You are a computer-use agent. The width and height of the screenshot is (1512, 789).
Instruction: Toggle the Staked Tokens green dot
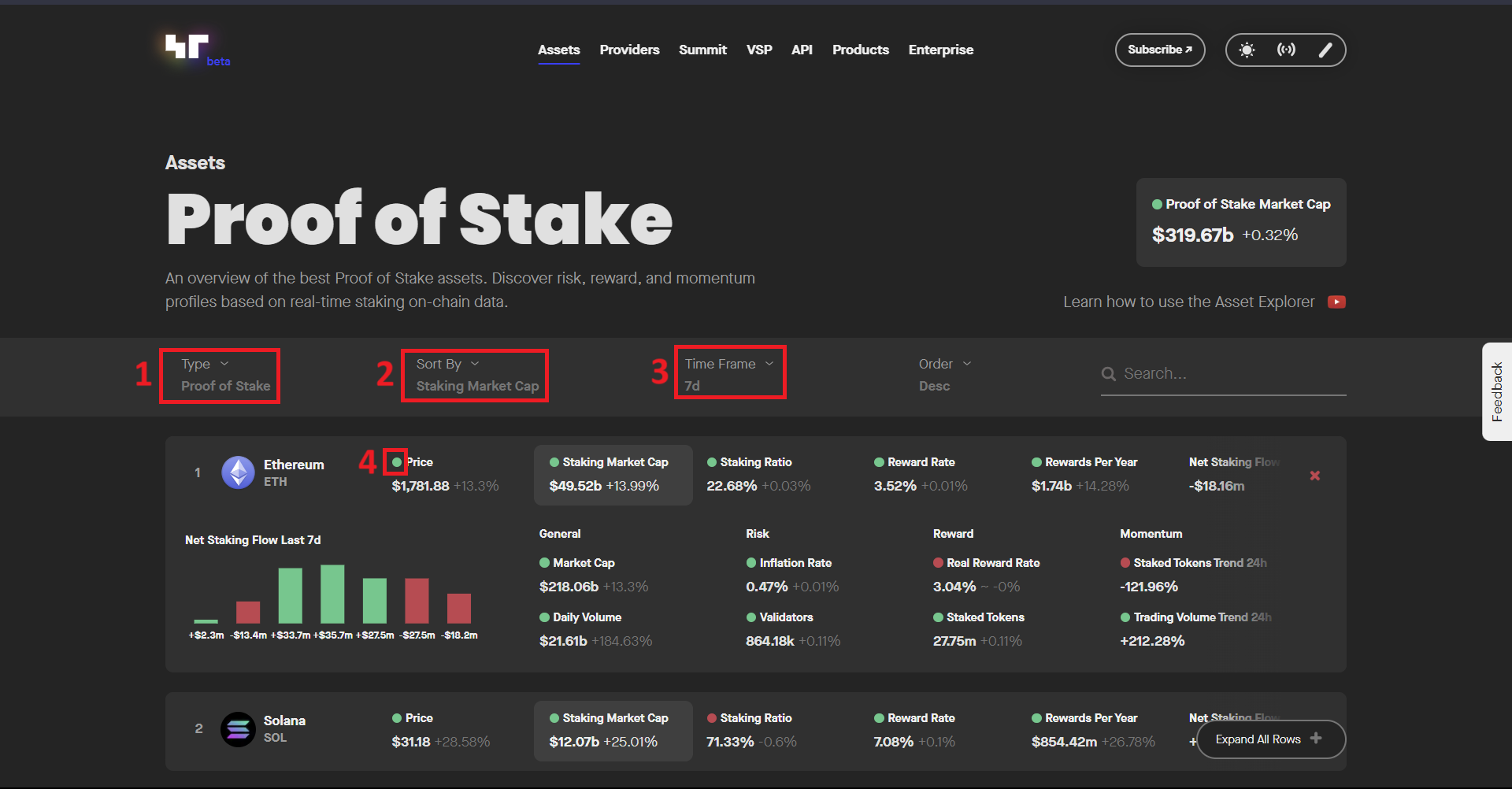coord(938,617)
